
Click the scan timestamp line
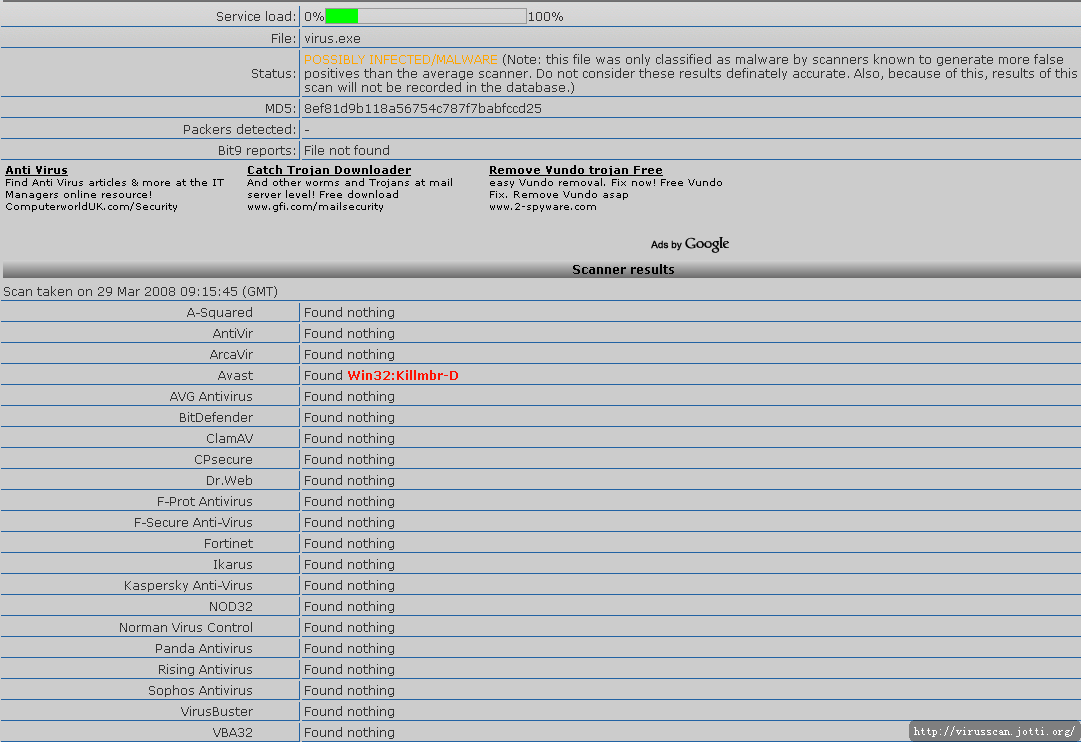point(140,291)
